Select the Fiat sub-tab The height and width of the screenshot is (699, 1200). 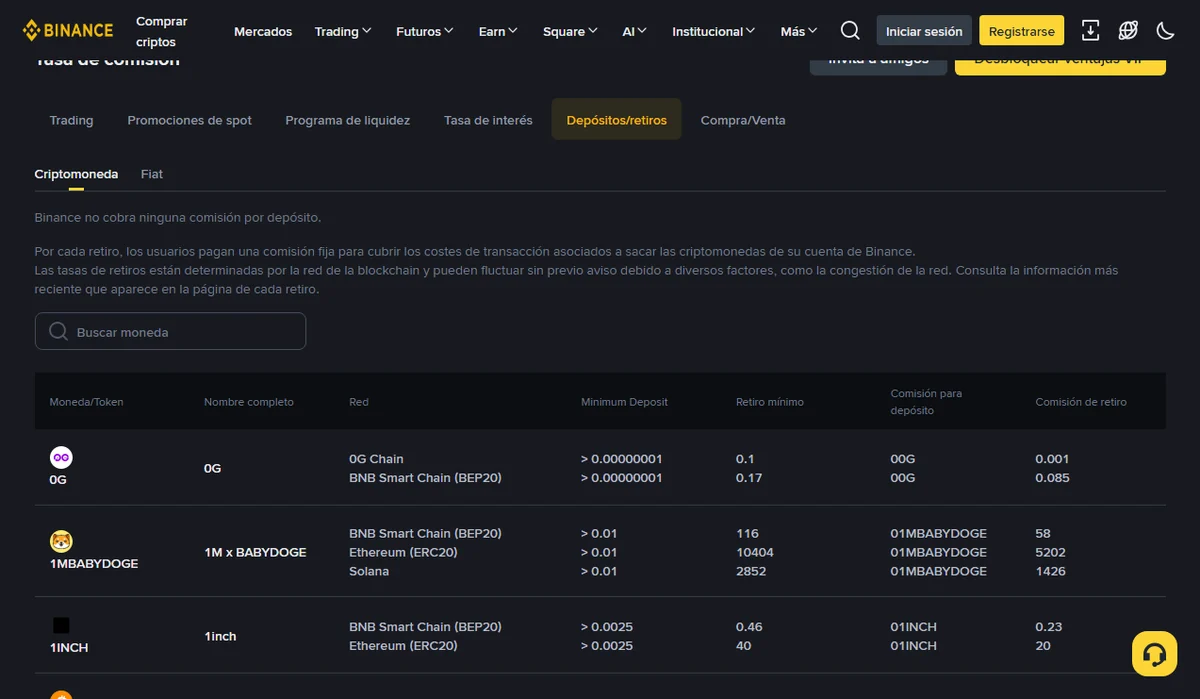pyautogui.click(x=152, y=174)
